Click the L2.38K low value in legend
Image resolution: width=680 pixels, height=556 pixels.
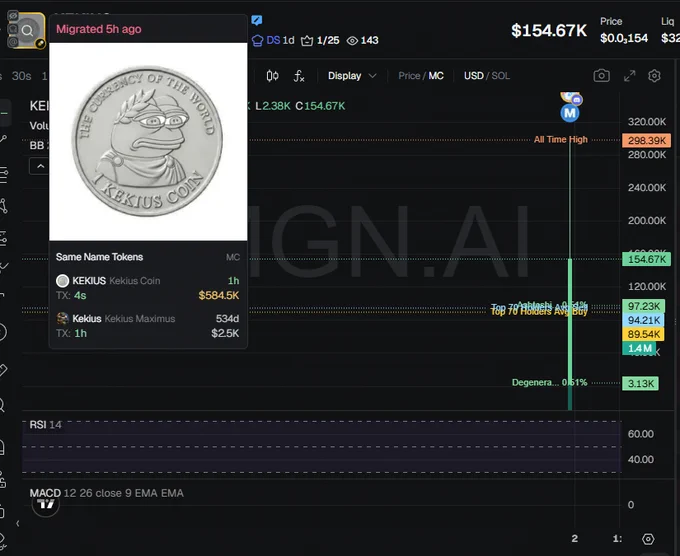272,106
